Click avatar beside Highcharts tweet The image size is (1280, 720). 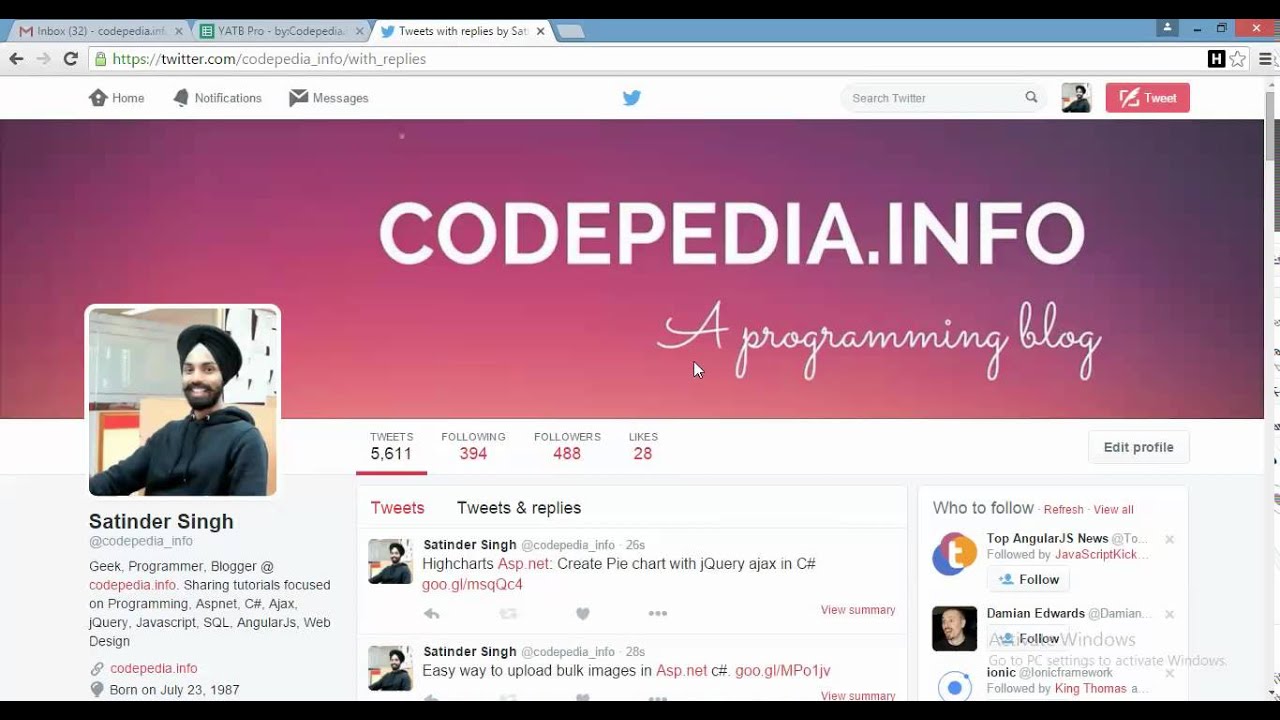click(x=390, y=561)
